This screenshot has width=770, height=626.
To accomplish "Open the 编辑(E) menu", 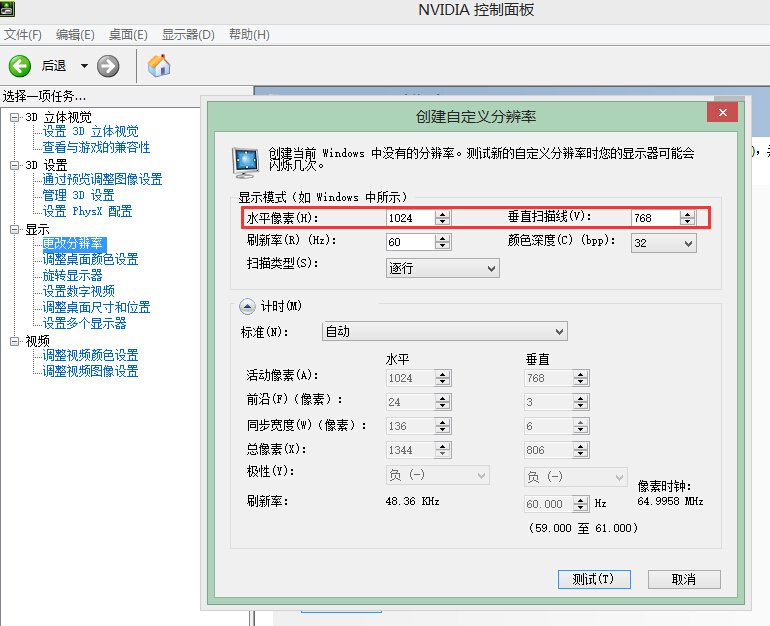I will coord(75,35).
